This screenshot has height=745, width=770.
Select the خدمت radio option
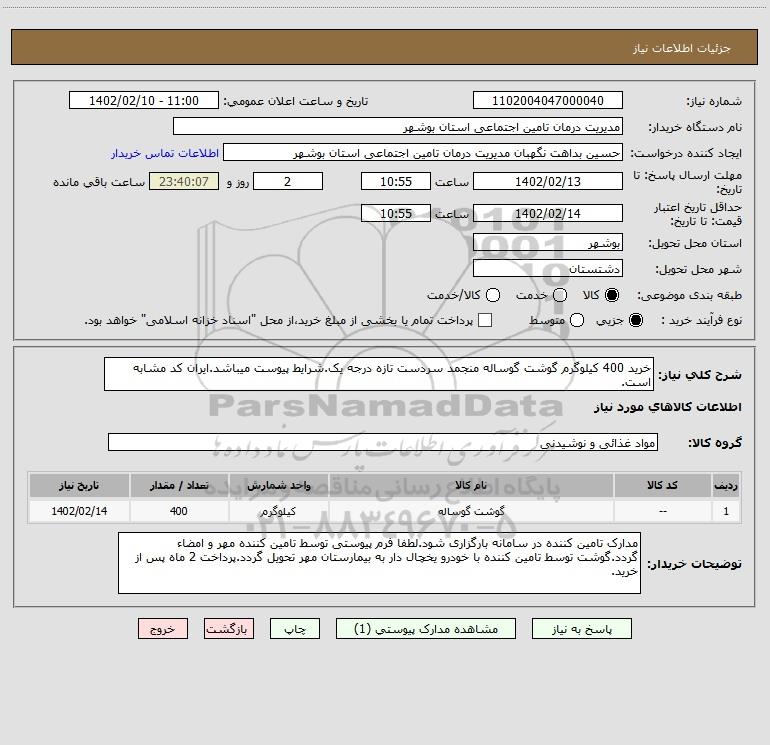[560, 295]
